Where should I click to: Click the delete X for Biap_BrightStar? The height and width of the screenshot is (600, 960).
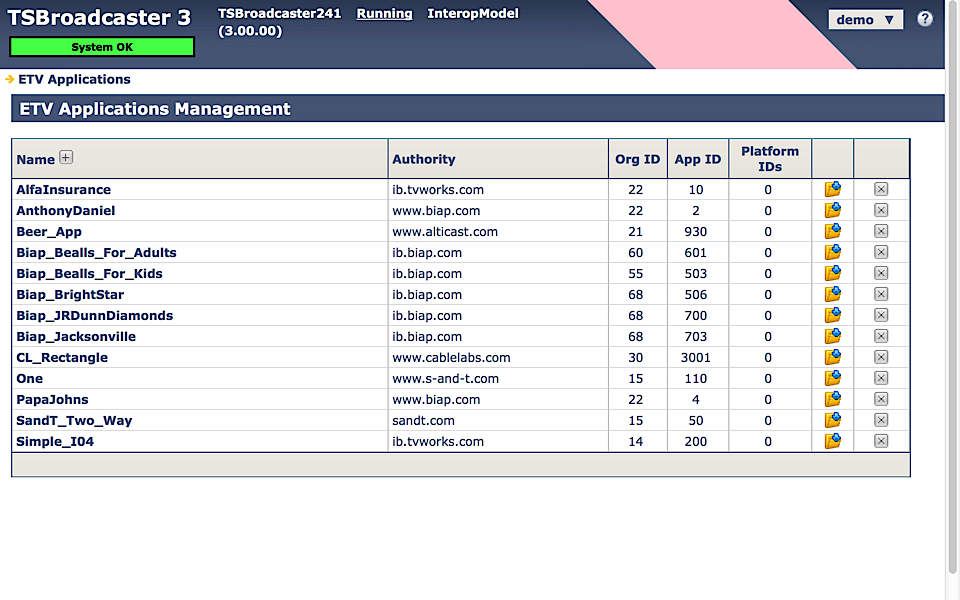(881, 294)
